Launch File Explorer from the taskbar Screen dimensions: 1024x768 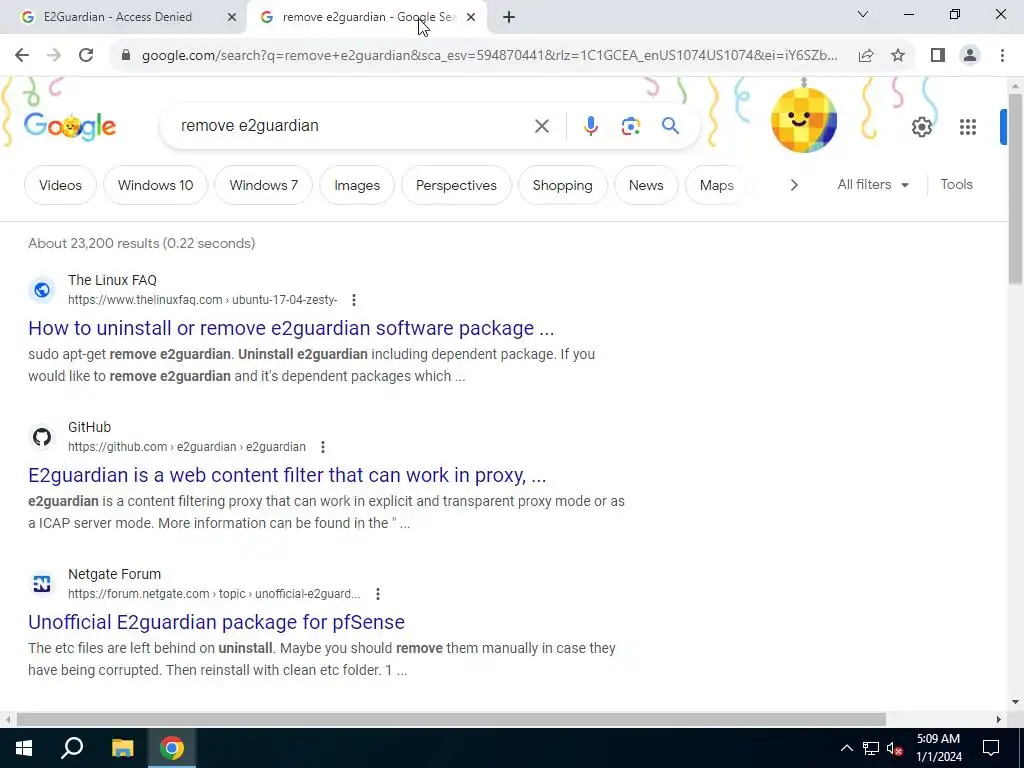coord(122,748)
